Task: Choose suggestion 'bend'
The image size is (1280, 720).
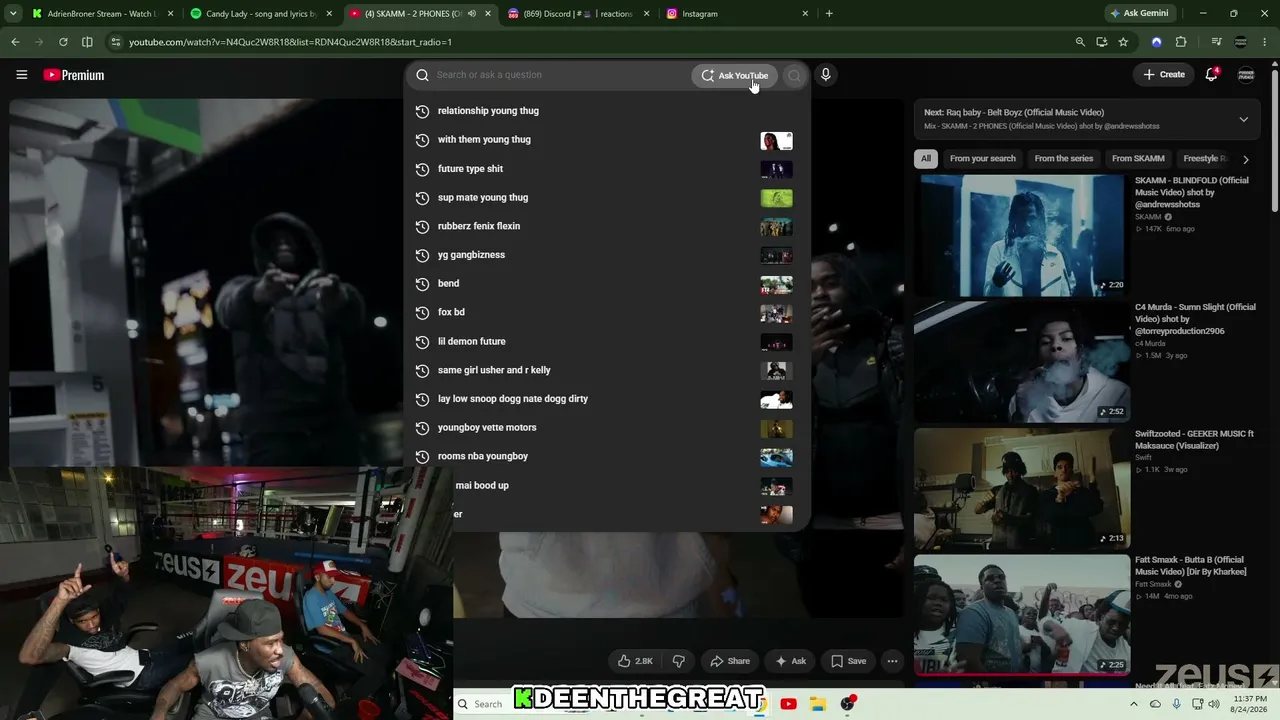Action: coord(606,284)
